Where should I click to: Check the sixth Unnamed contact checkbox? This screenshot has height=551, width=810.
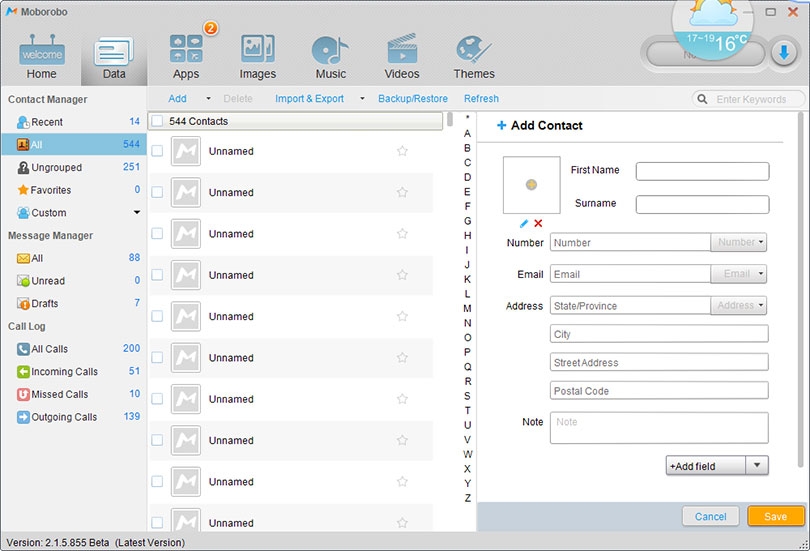point(157,357)
